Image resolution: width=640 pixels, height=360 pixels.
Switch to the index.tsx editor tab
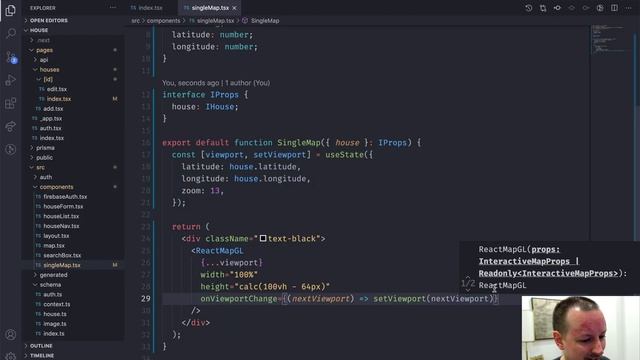pyautogui.click(x=150, y=8)
